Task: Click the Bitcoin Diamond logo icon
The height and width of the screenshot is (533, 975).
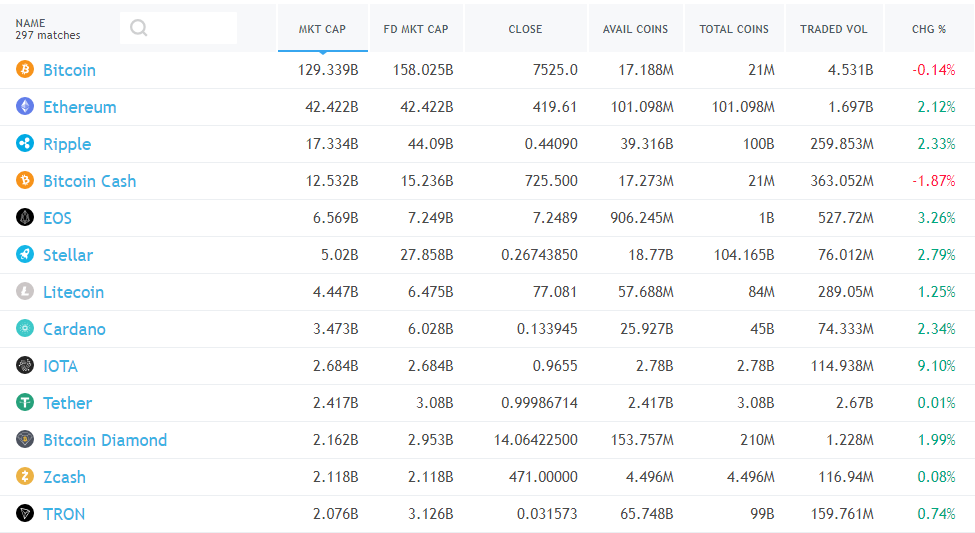Action: point(25,440)
